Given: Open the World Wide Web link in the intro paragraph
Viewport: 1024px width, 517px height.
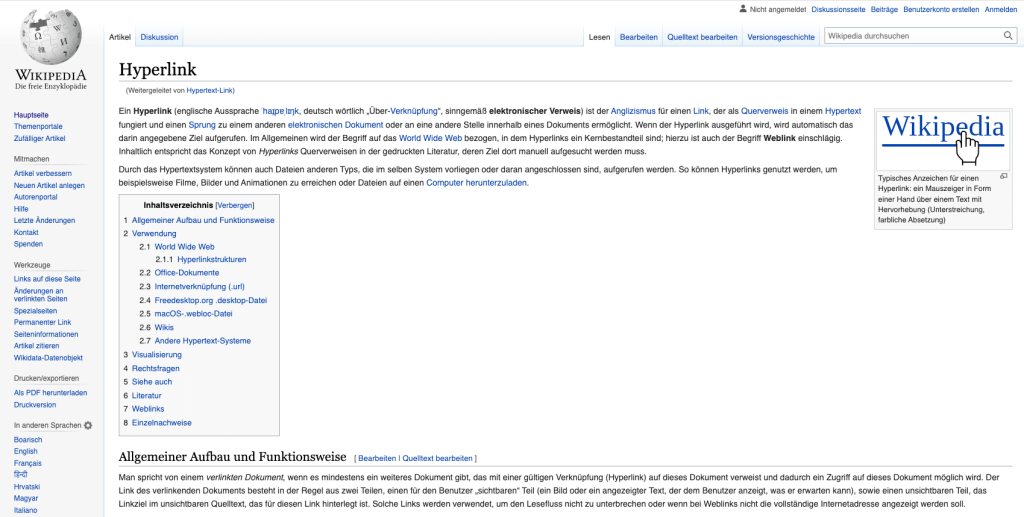Looking at the screenshot, I should pos(430,138).
